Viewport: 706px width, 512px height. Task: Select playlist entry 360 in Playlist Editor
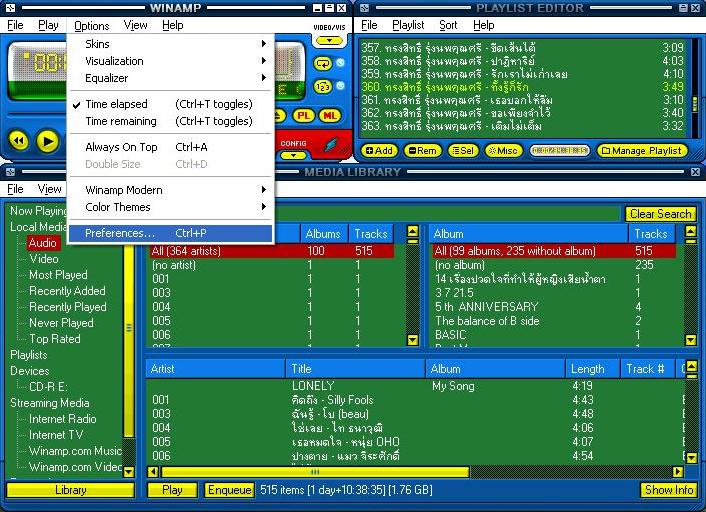(522, 87)
